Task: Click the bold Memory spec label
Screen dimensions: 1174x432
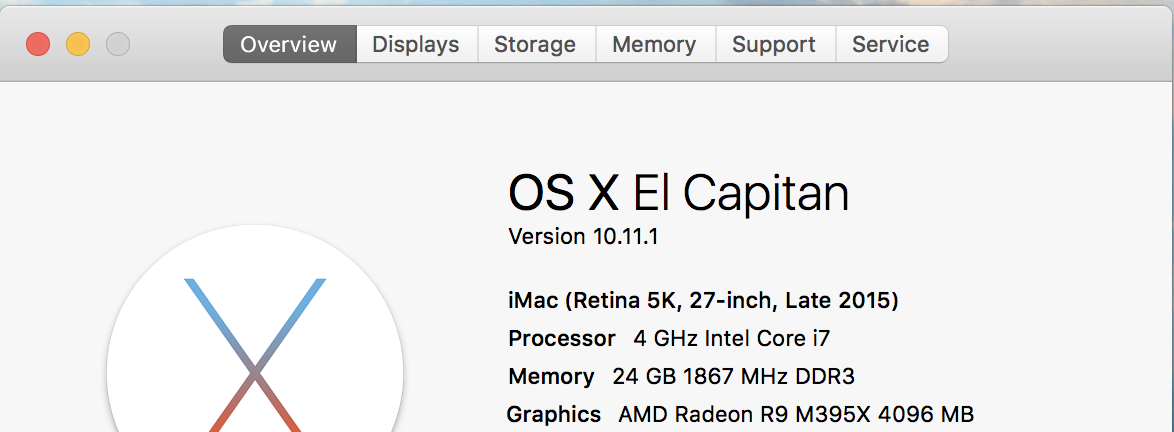Action: click(x=551, y=377)
